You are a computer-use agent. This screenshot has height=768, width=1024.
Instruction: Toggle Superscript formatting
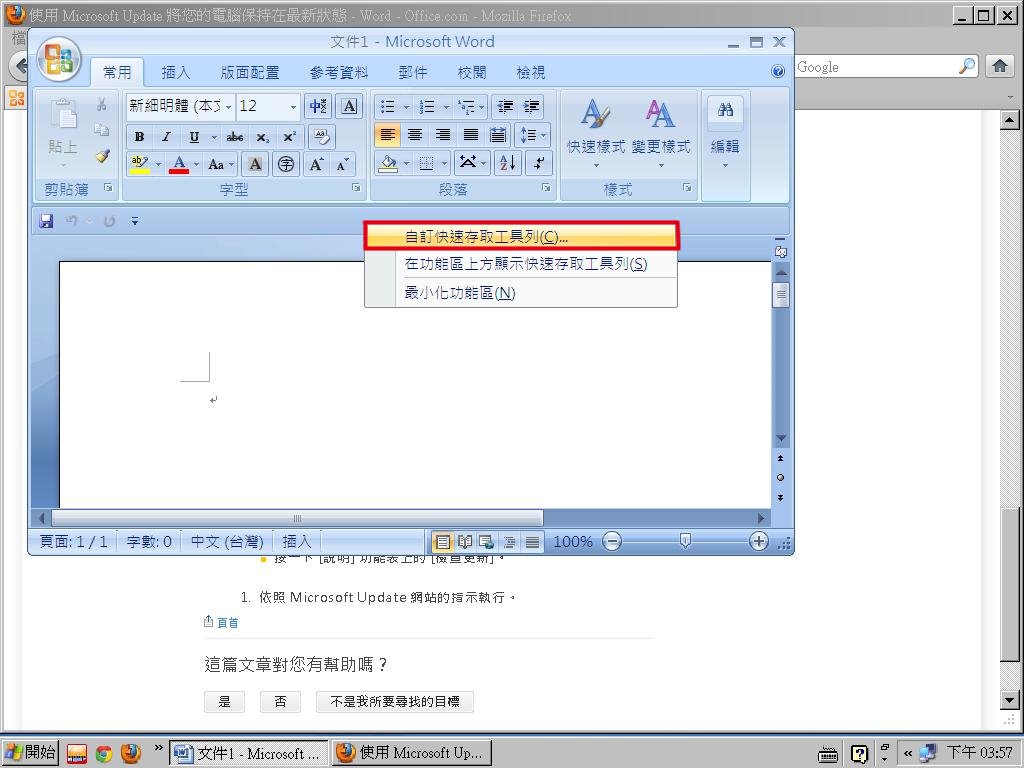pos(289,137)
